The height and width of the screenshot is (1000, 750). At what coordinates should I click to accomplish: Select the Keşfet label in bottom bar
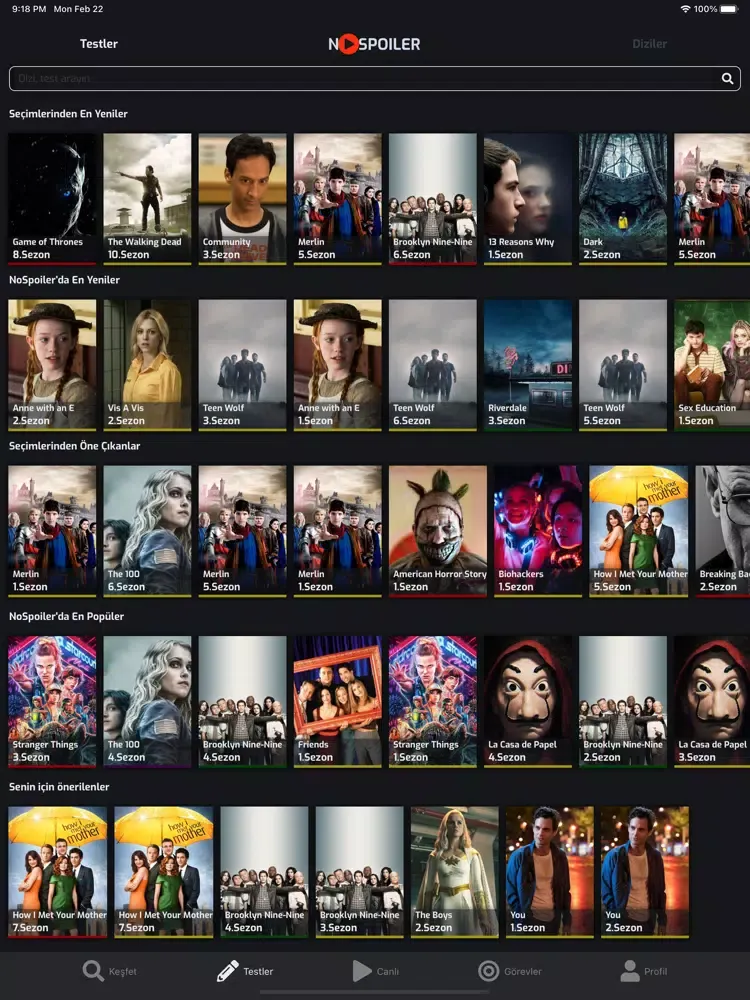(x=122, y=971)
